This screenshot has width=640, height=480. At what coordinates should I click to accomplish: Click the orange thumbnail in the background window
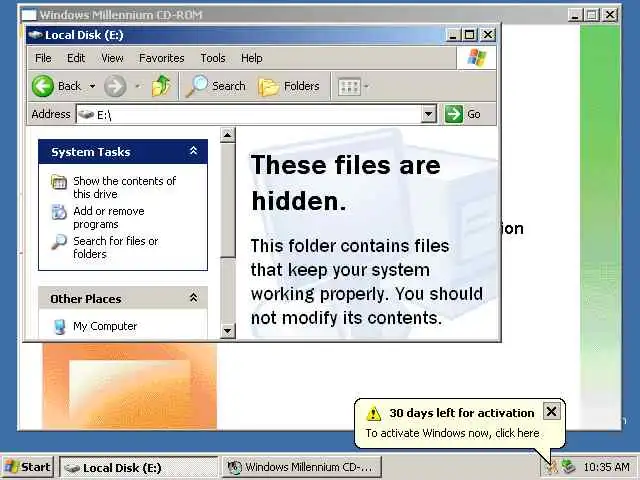point(130,386)
